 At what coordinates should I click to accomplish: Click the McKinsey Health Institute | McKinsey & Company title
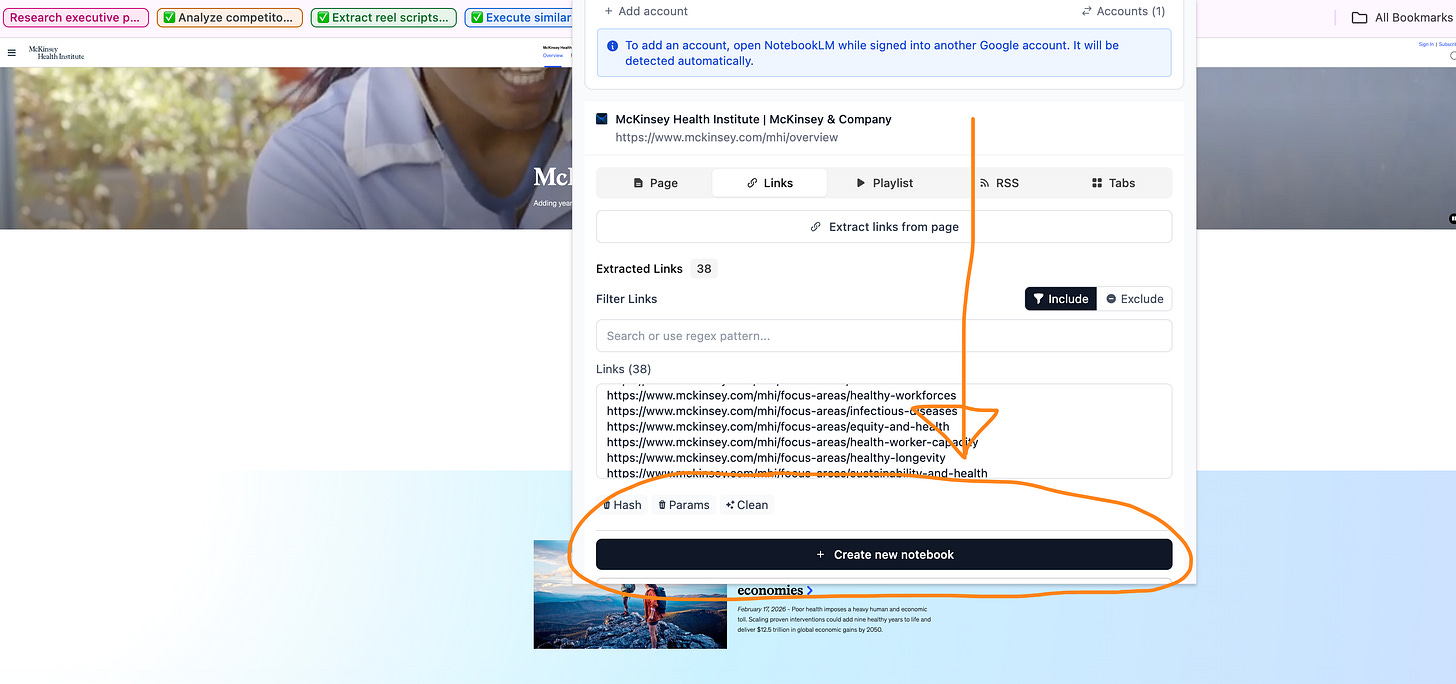pos(753,119)
